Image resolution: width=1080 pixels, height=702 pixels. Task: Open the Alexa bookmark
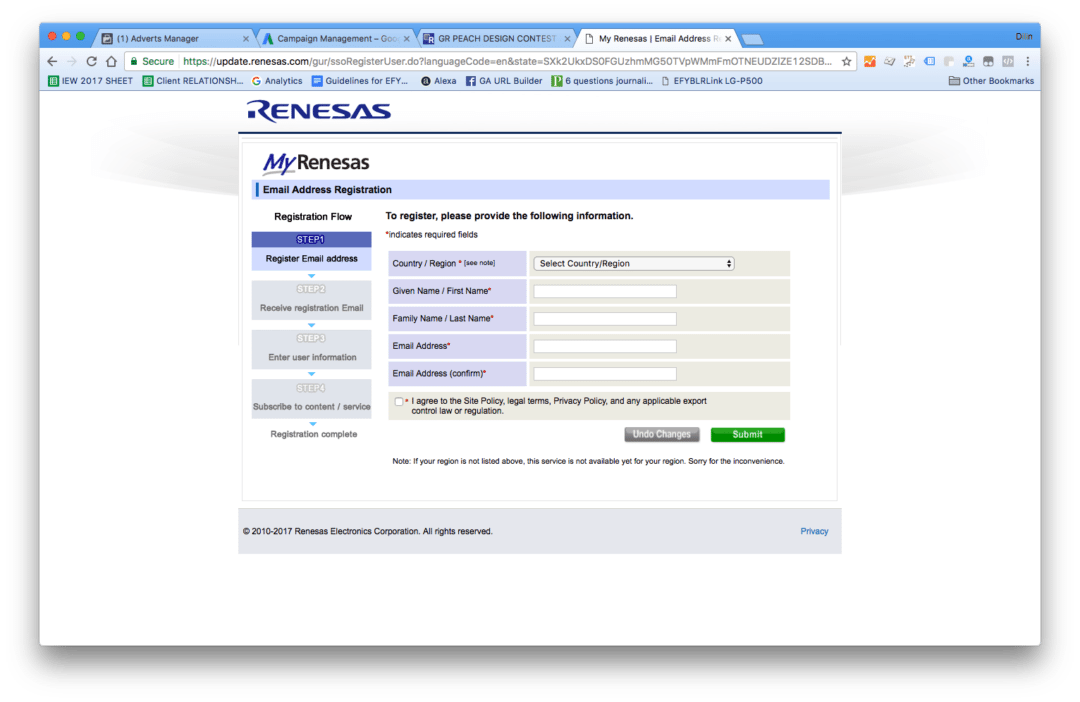point(438,81)
